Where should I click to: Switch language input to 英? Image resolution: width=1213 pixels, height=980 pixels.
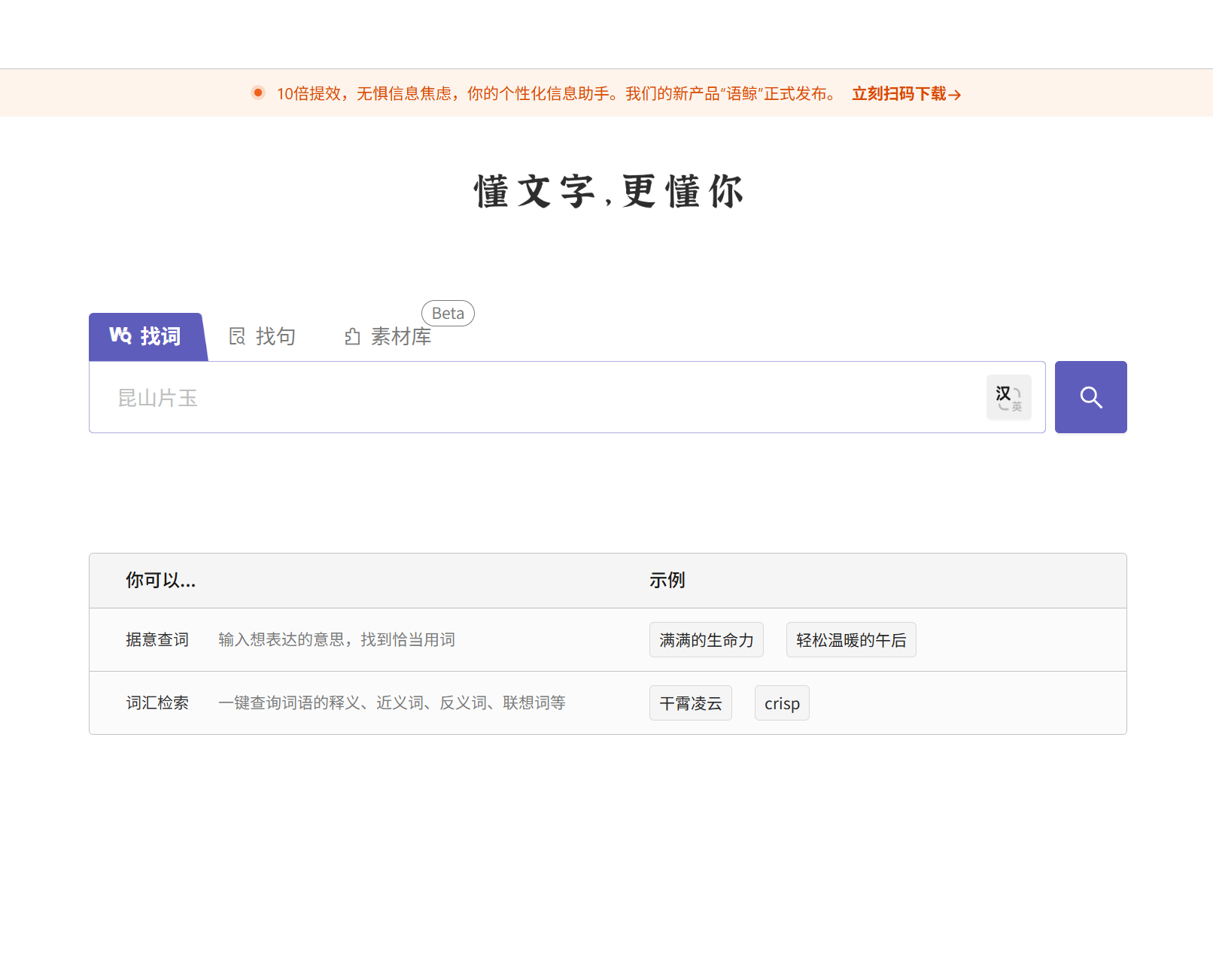pyautogui.click(x=1017, y=406)
